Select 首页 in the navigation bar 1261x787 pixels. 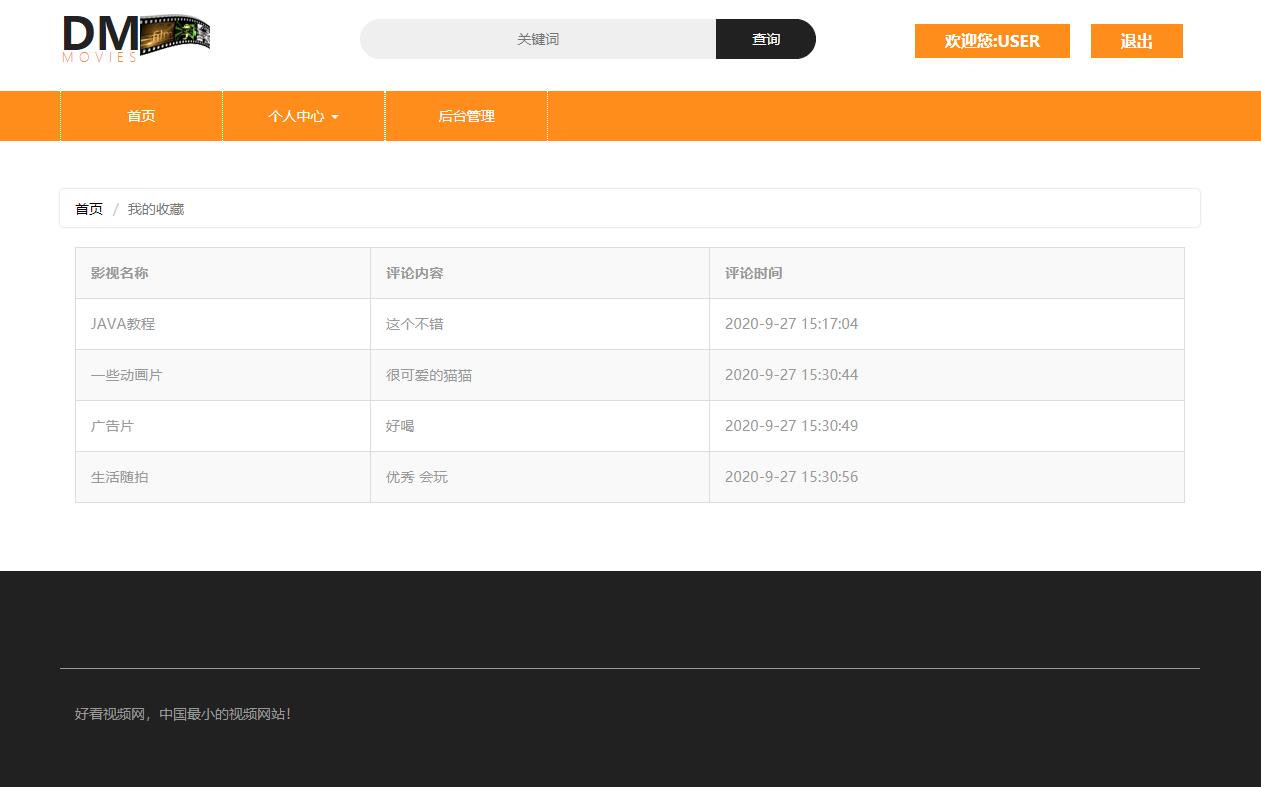coord(140,116)
